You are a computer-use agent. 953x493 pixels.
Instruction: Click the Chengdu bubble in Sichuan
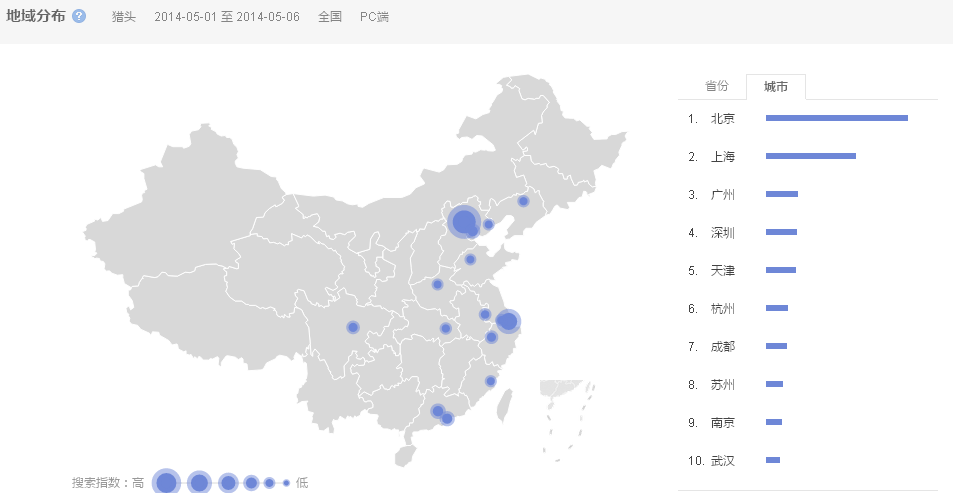pyautogui.click(x=352, y=327)
